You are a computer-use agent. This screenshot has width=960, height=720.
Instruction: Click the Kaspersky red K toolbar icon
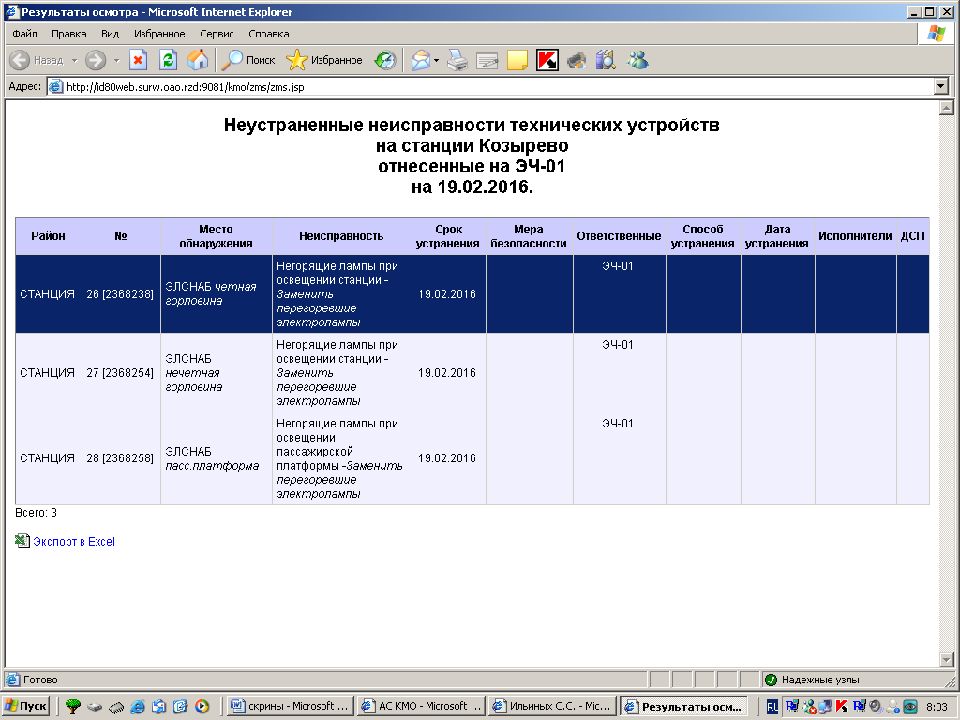pyautogui.click(x=547, y=60)
